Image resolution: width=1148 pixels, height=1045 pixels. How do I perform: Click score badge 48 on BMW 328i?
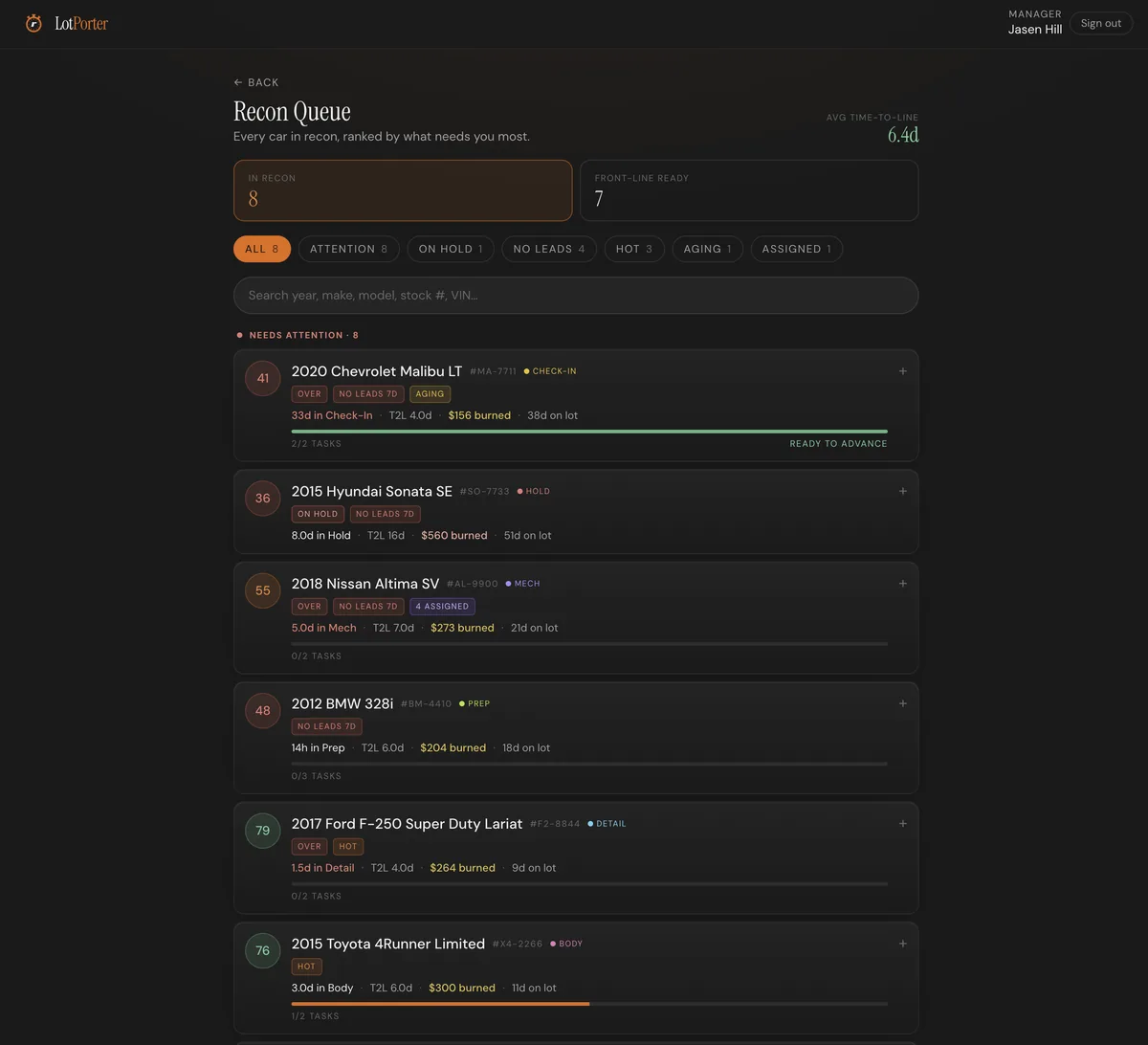click(x=263, y=710)
